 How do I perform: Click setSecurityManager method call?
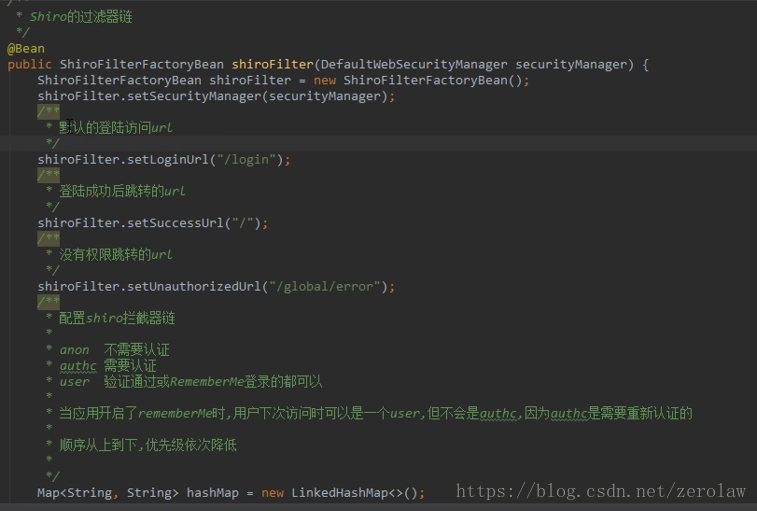click(194, 96)
